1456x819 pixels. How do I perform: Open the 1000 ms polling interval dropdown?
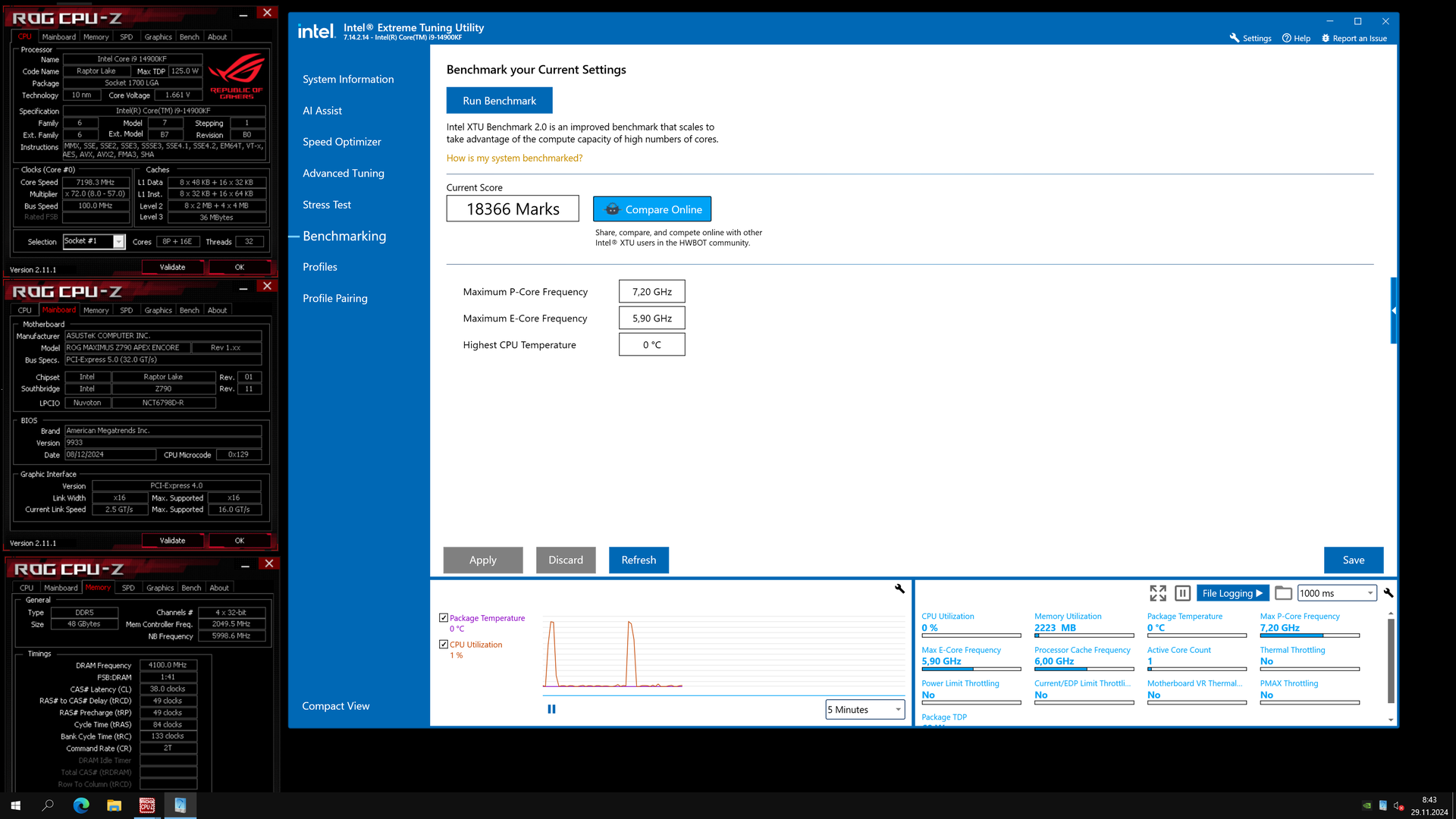[x=1337, y=593]
